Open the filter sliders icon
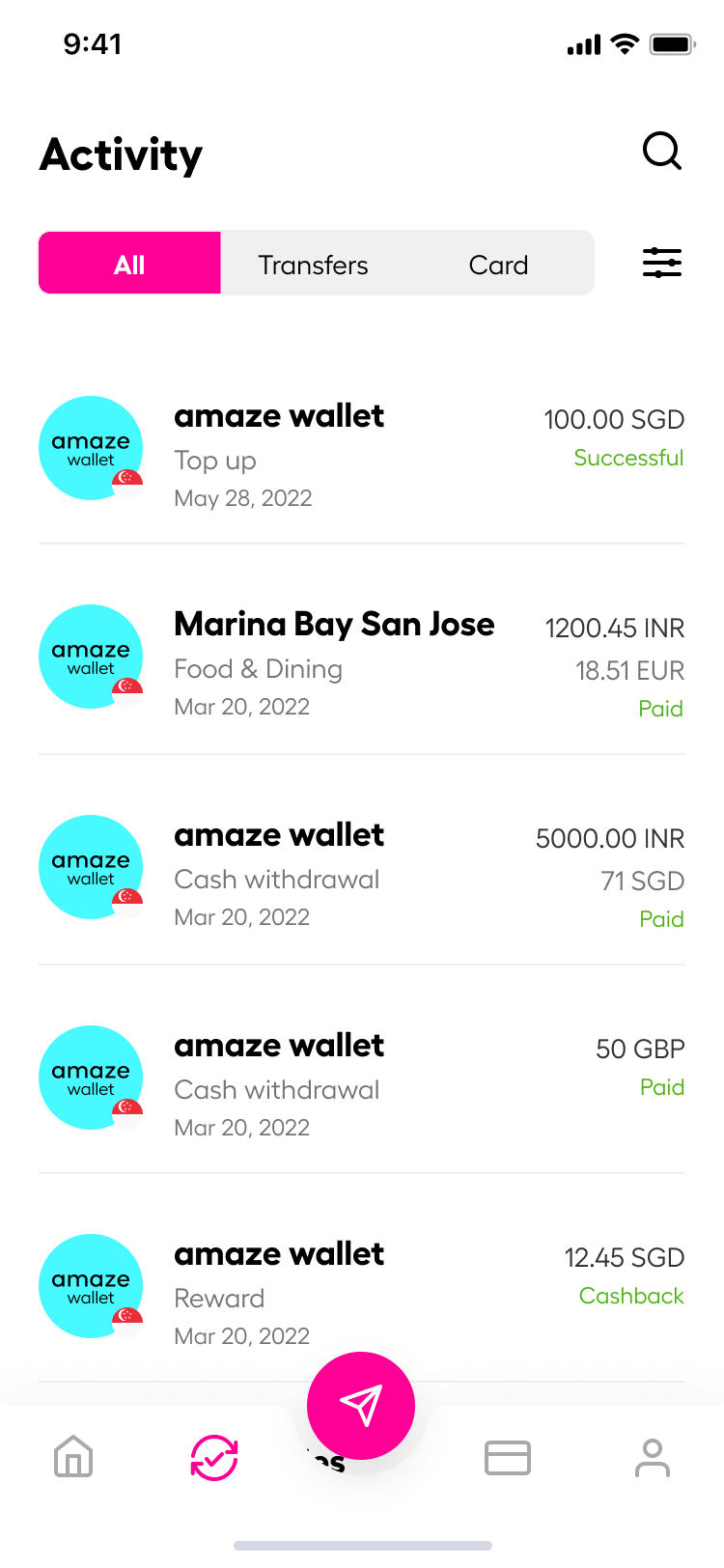724x1568 pixels. [662, 263]
